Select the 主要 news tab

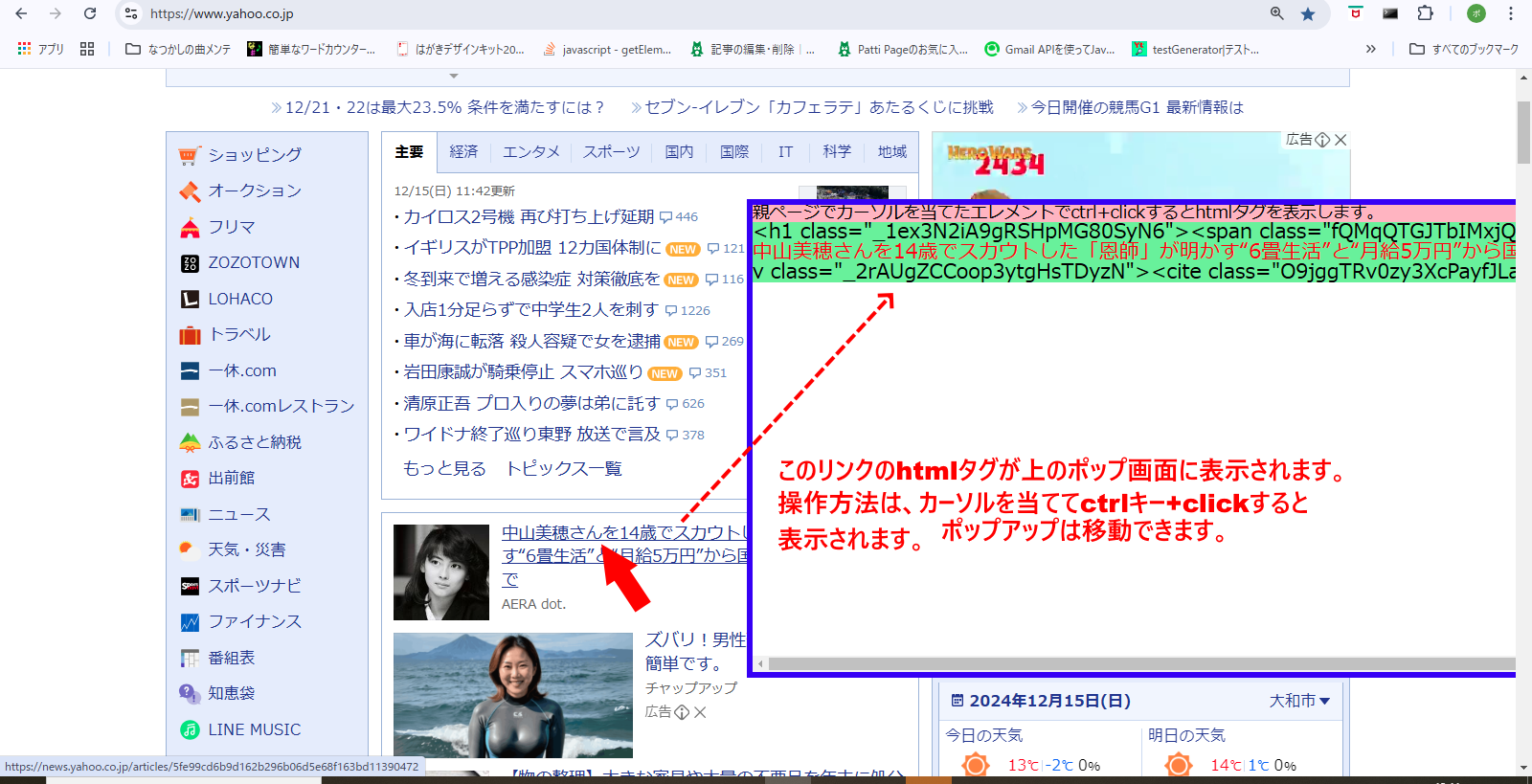tap(409, 152)
